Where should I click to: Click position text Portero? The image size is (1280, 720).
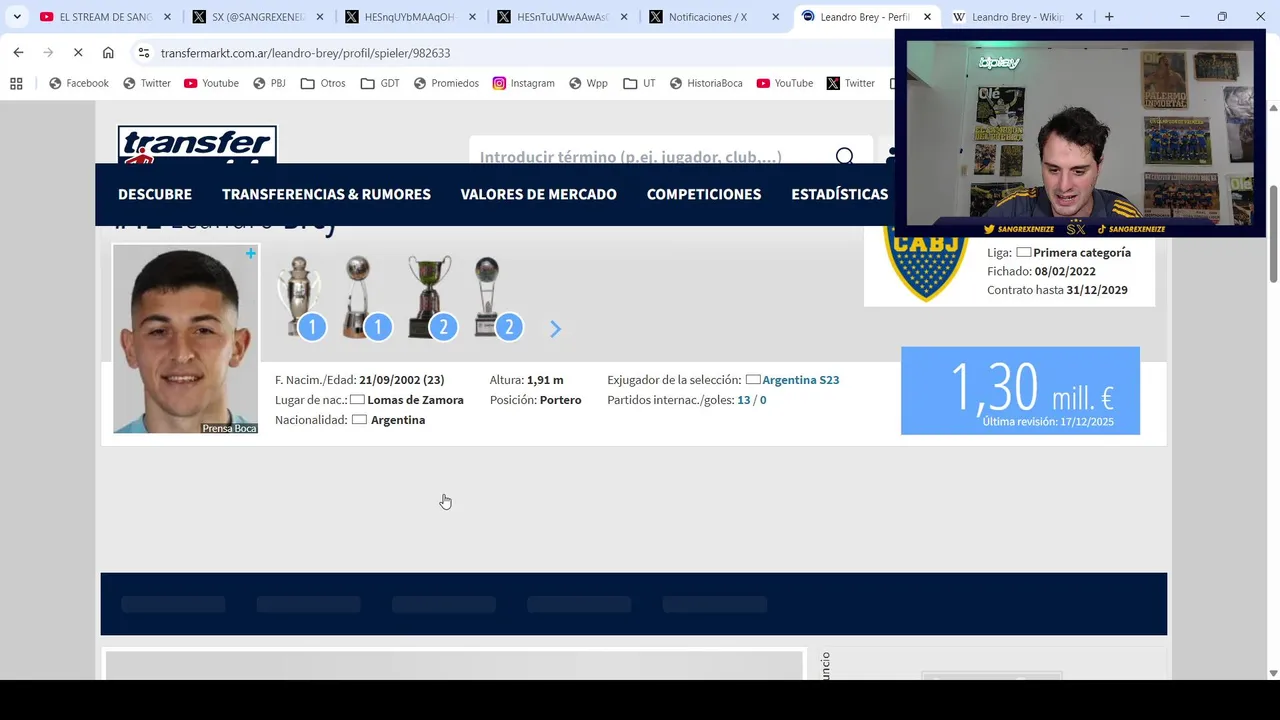(x=560, y=400)
